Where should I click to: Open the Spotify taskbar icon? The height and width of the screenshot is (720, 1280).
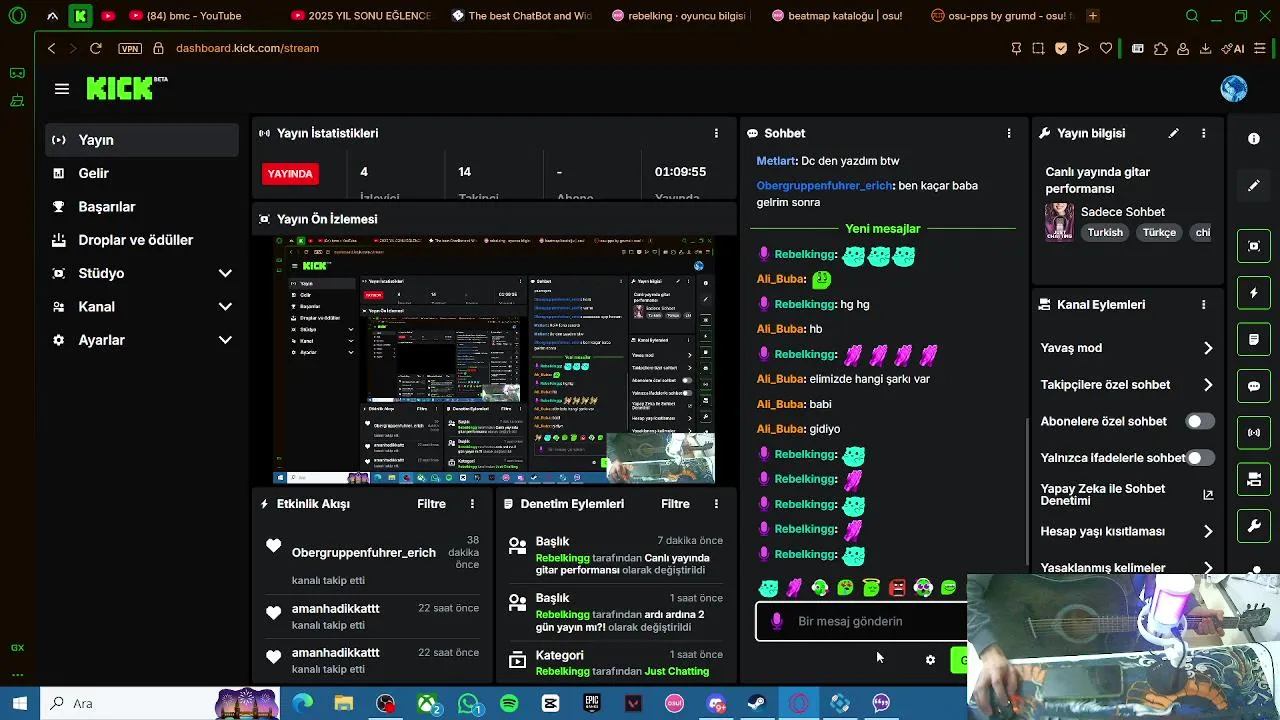(x=509, y=703)
